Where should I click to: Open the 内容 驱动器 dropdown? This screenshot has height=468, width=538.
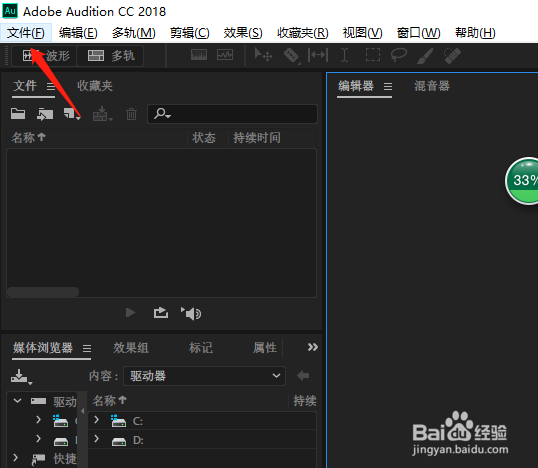[x=204, y=376]
